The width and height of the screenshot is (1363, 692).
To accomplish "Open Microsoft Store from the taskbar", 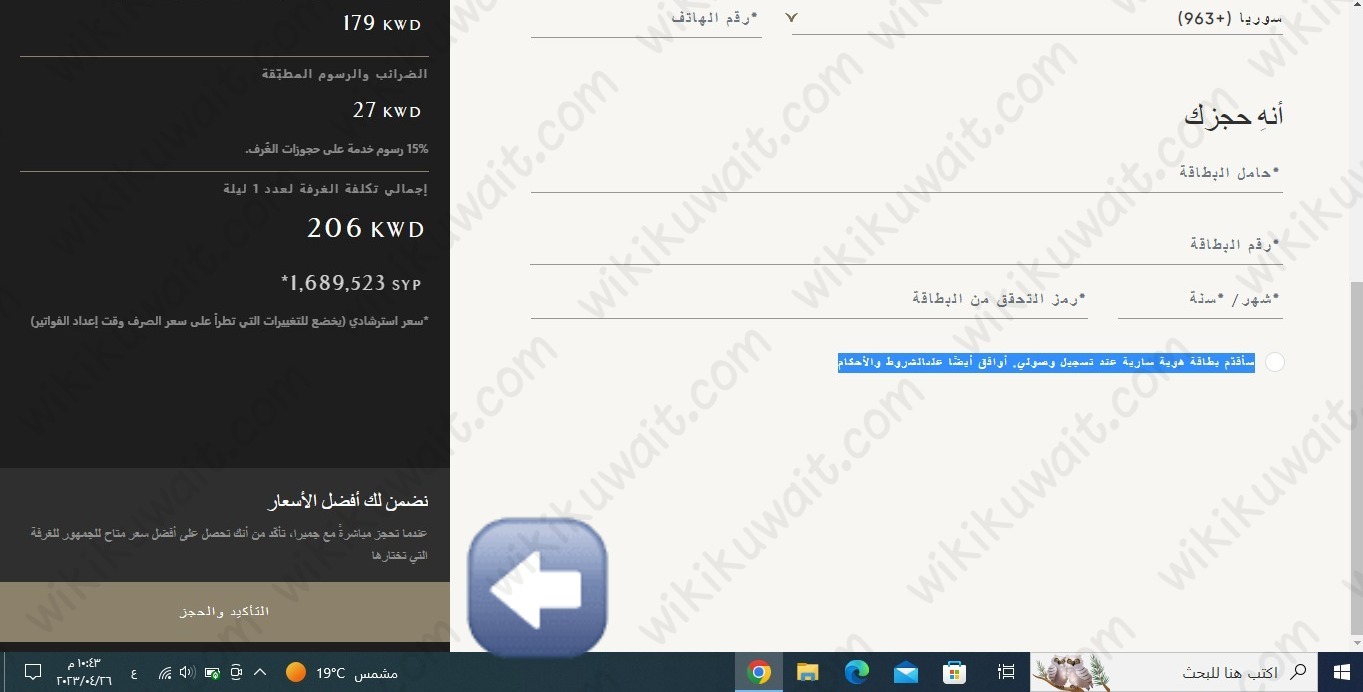I will coord(955,672).
